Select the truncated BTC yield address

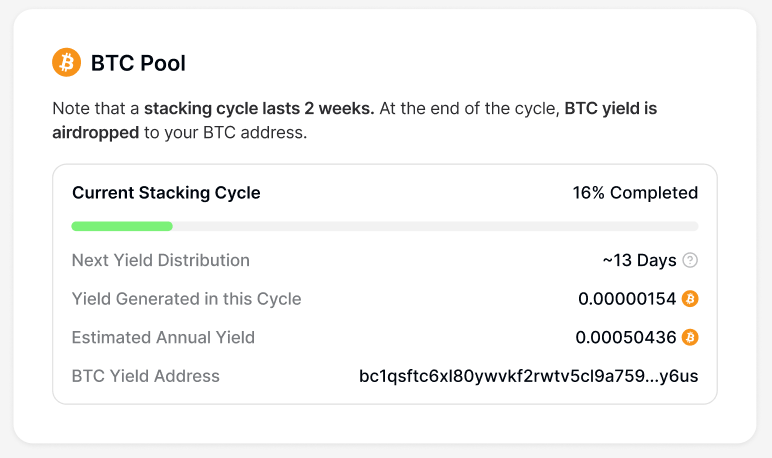[x=528, y=376]
